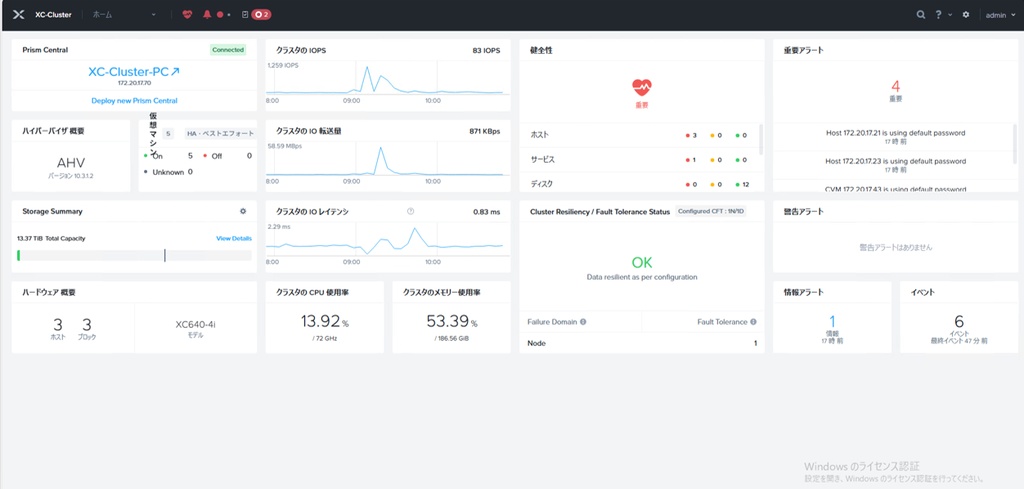Image resolution: width=1024 pixels, height=489 pixels.
Task: Expand the help question mark menu
Action: (940, 15)
